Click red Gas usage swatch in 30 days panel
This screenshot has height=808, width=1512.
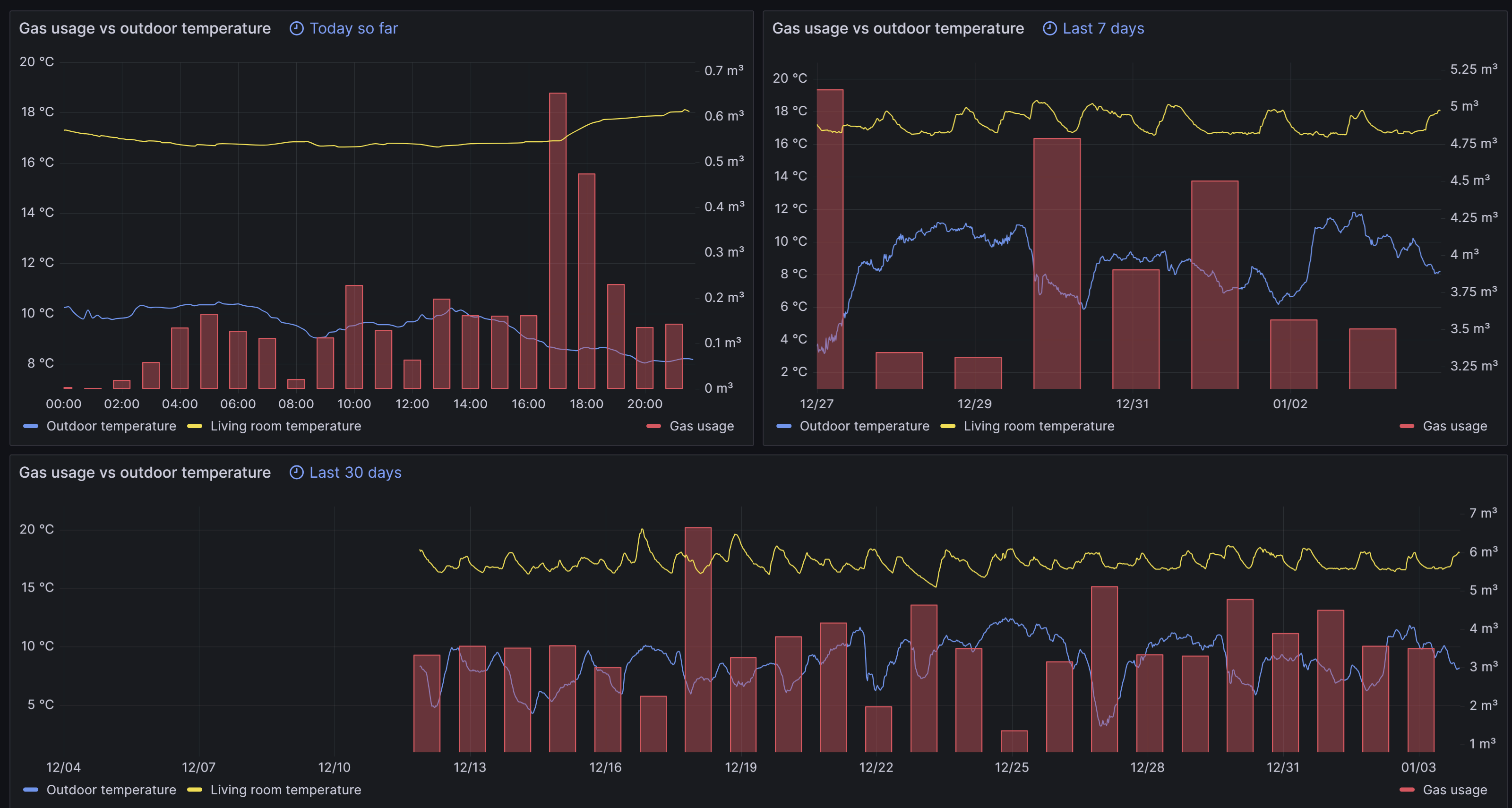[1406, 790]
